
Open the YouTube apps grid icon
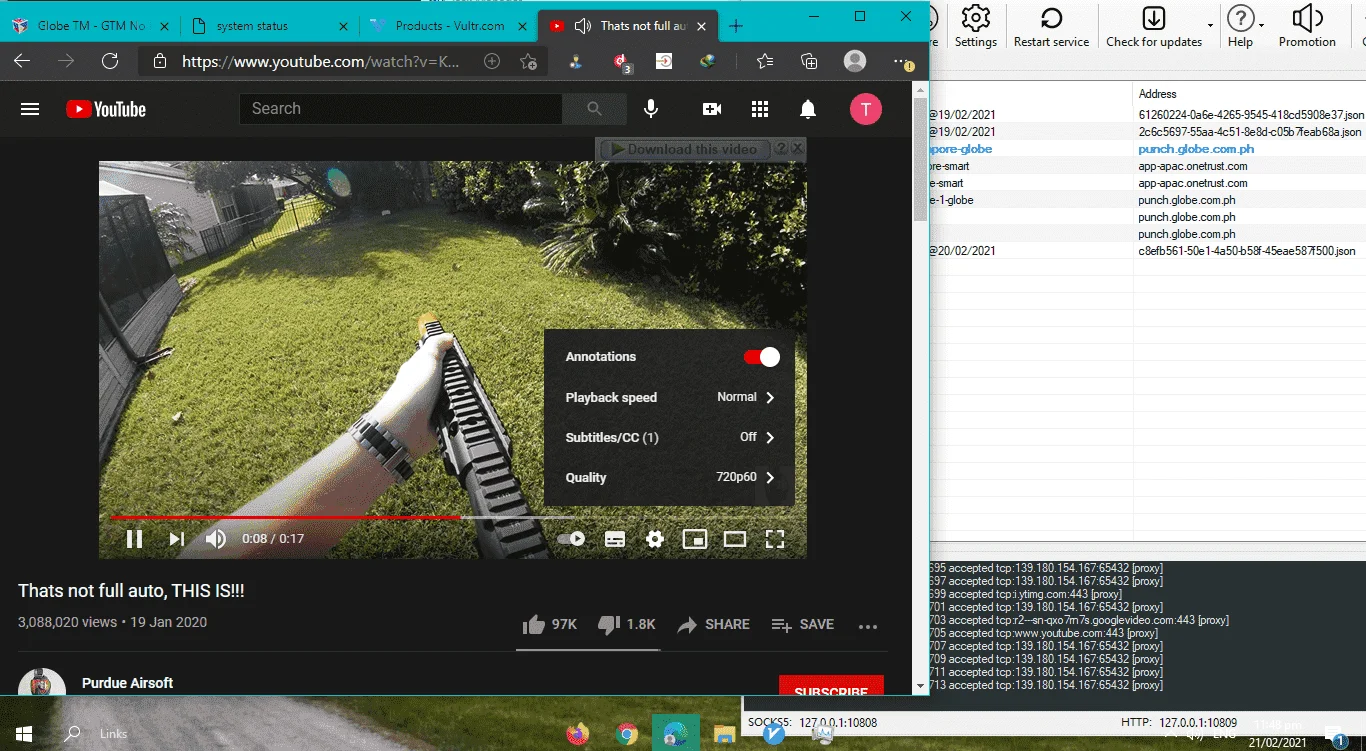click(x=760, y=109)
